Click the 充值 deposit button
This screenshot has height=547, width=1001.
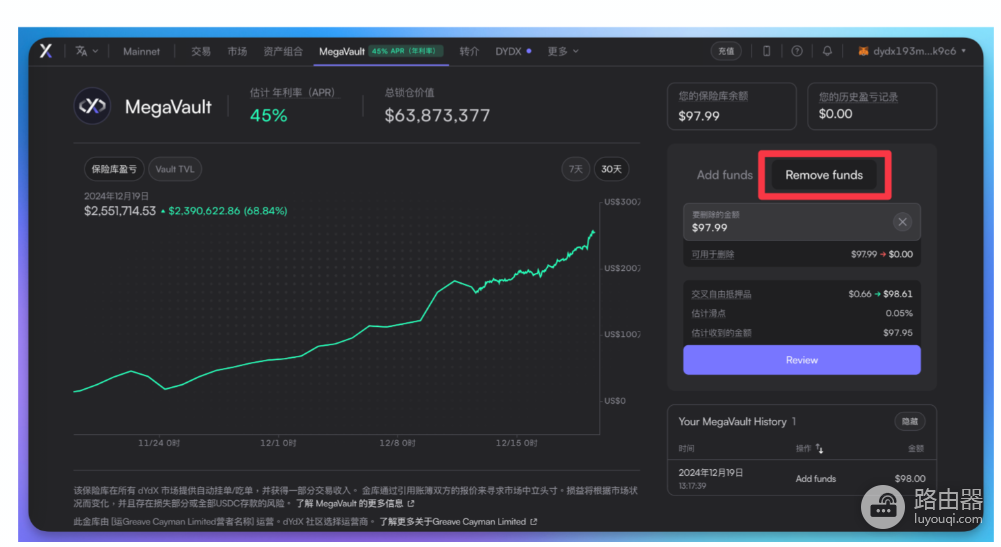click(726, 51)
